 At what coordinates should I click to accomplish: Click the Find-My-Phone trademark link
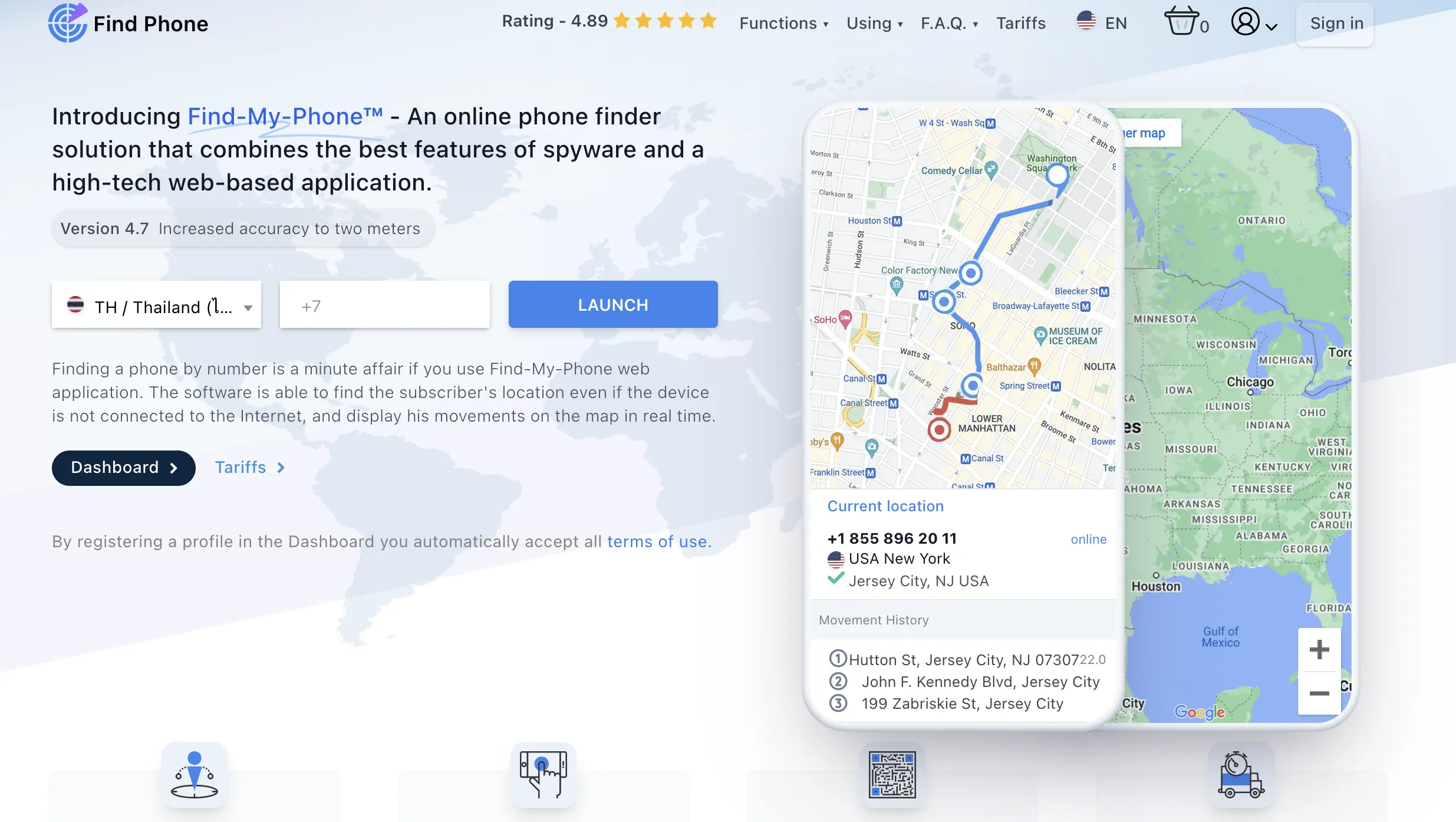click(x=285, y=117)
